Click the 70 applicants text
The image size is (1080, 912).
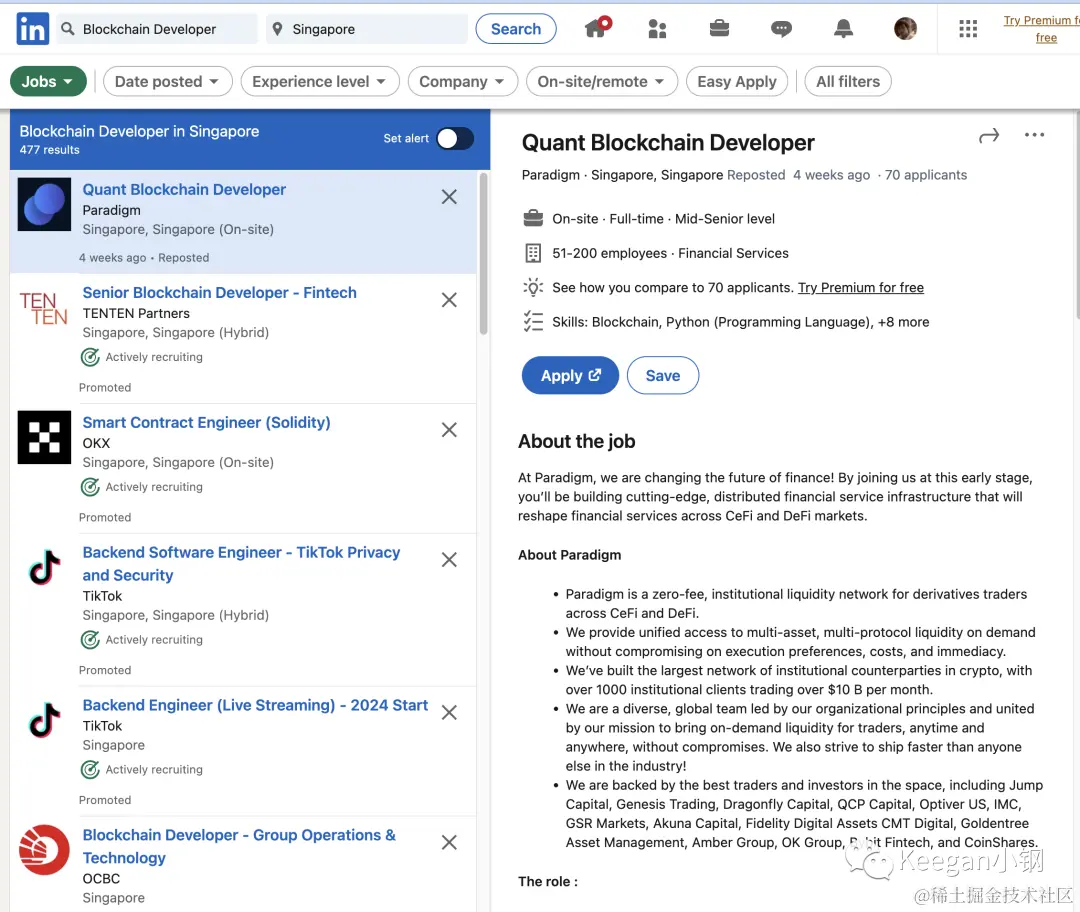click(926, 175)
